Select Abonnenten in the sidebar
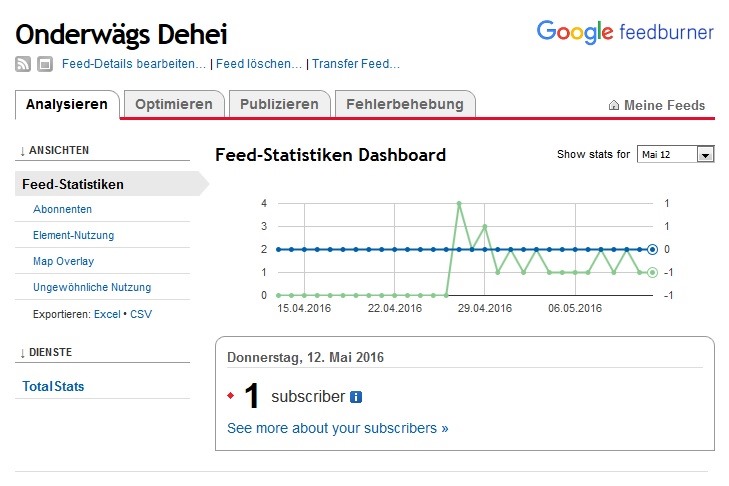The height and width of the screenshot is (486, 729). point(62,209)
